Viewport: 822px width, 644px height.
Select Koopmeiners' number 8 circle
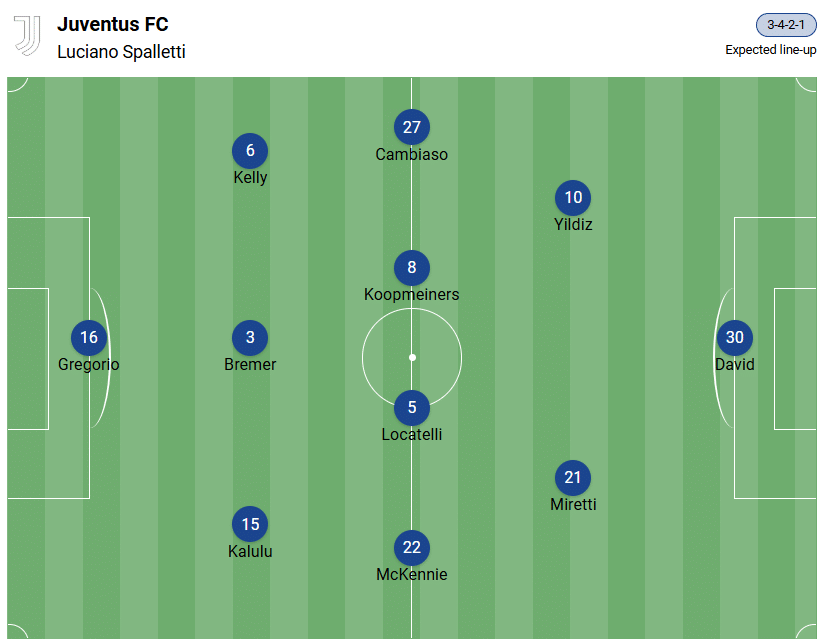point(412,268)
